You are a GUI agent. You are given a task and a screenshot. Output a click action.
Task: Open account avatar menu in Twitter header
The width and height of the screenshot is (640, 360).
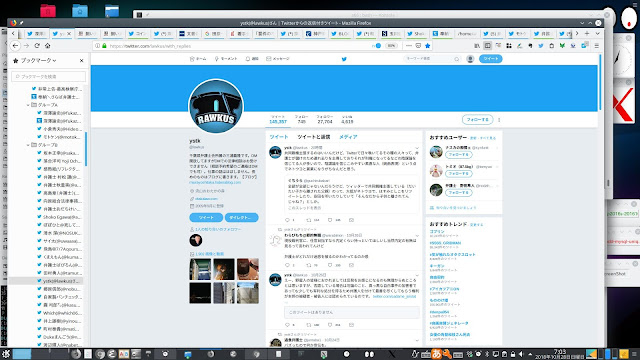tap(470, 59)
